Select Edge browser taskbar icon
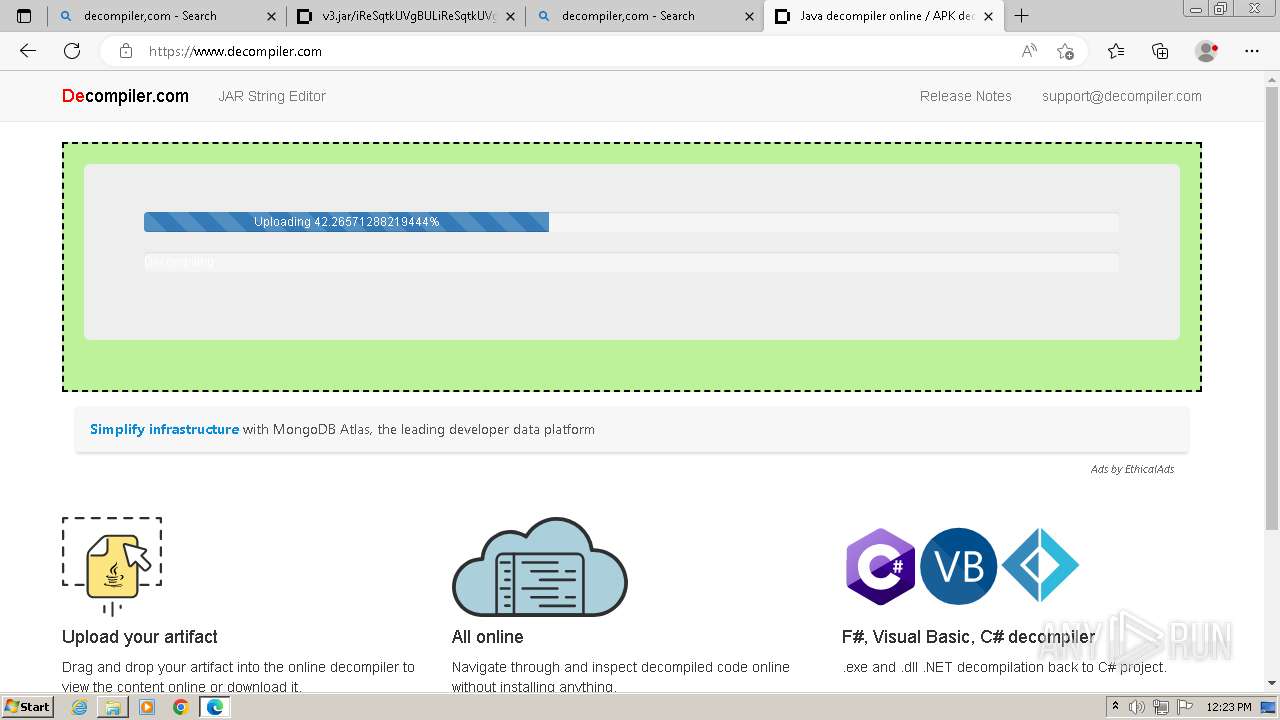1280x720 pixels. click(214, 707)
